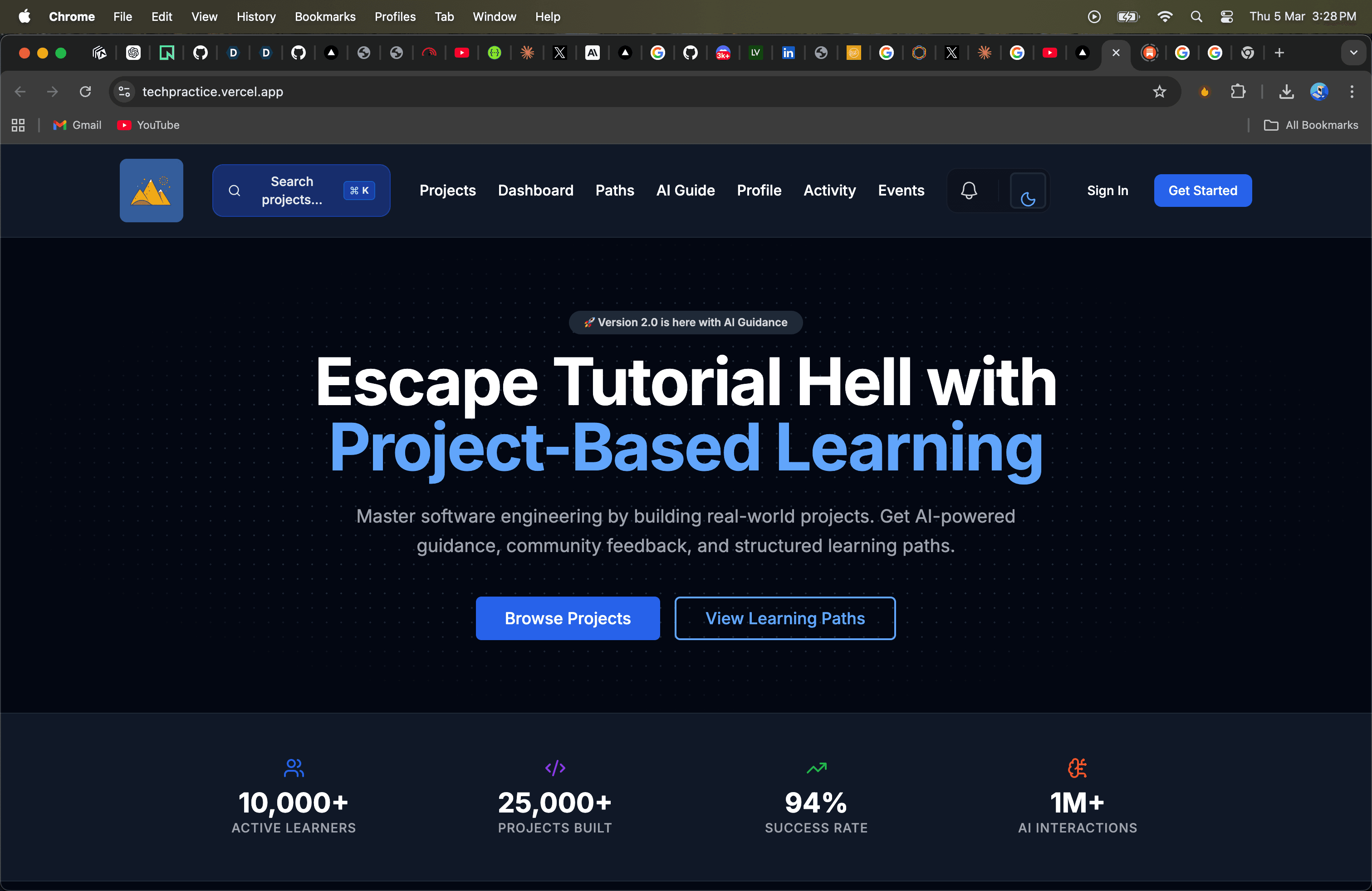1372x891 pixels.
Task: Open the notification bell icon
Action: coord(969,190)
